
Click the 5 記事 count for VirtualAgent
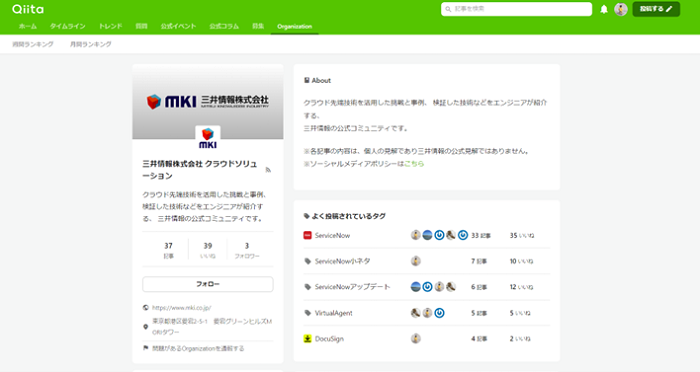coord(479,313)
